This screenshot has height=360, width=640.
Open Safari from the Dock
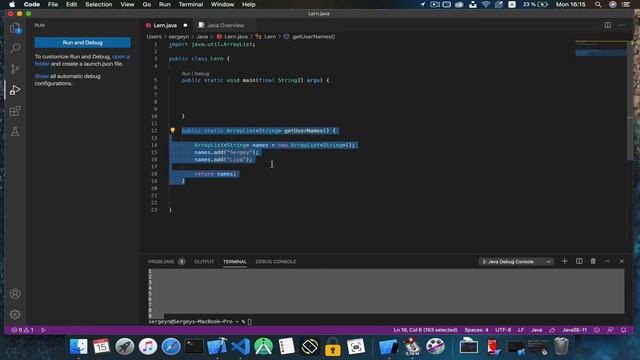pos(171,347)
